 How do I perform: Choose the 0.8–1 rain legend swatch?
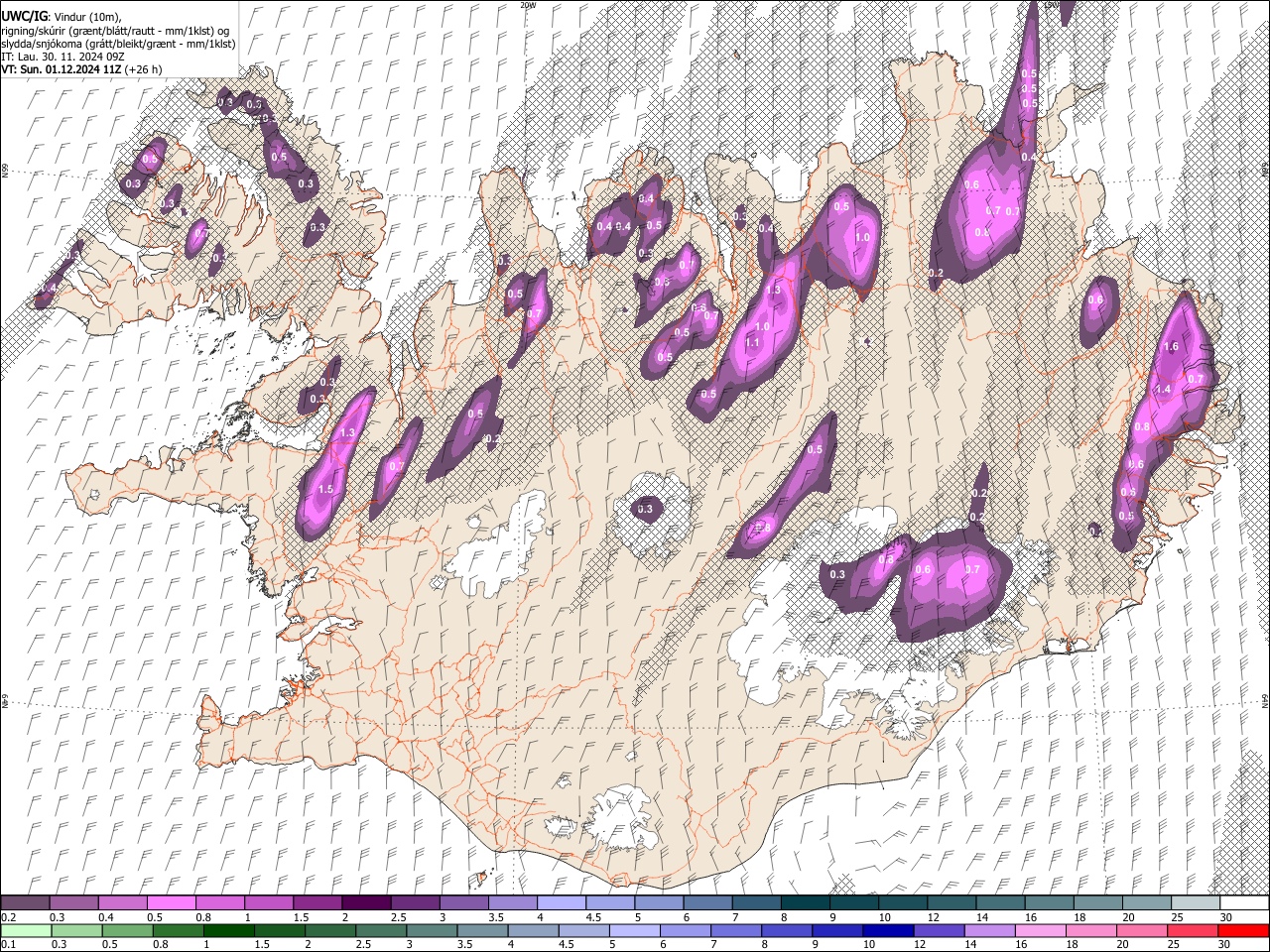178,930
